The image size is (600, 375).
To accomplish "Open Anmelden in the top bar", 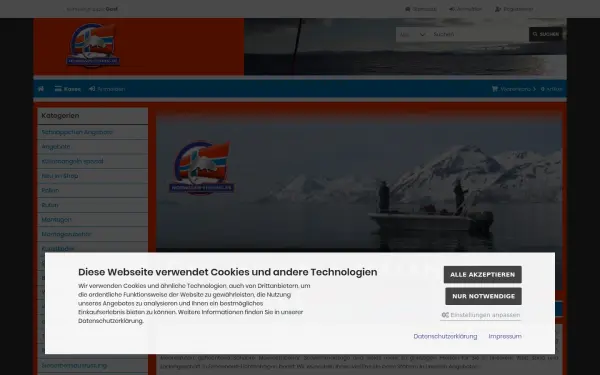I will tap(465, 9).
